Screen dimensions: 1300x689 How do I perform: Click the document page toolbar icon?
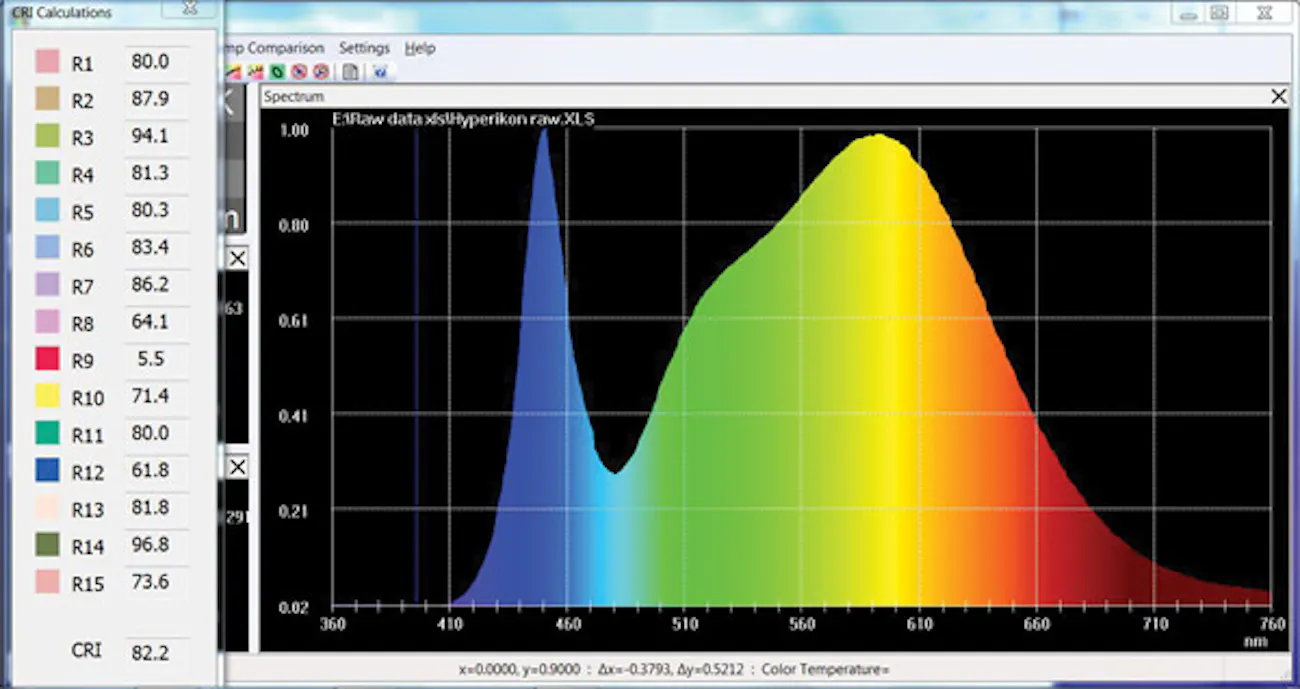(350, 72)
